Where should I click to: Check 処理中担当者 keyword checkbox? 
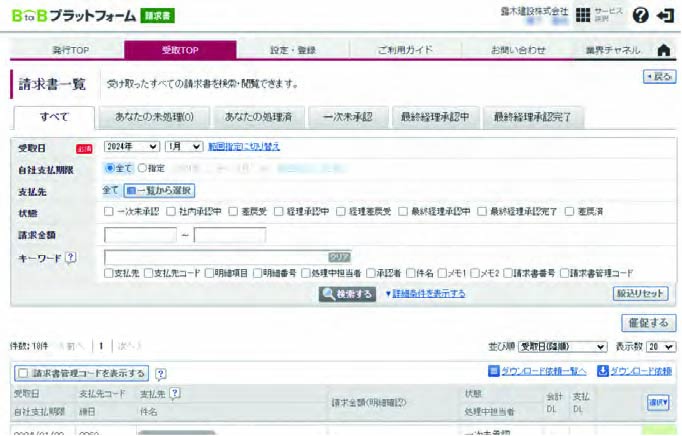(x=306, y=273)
